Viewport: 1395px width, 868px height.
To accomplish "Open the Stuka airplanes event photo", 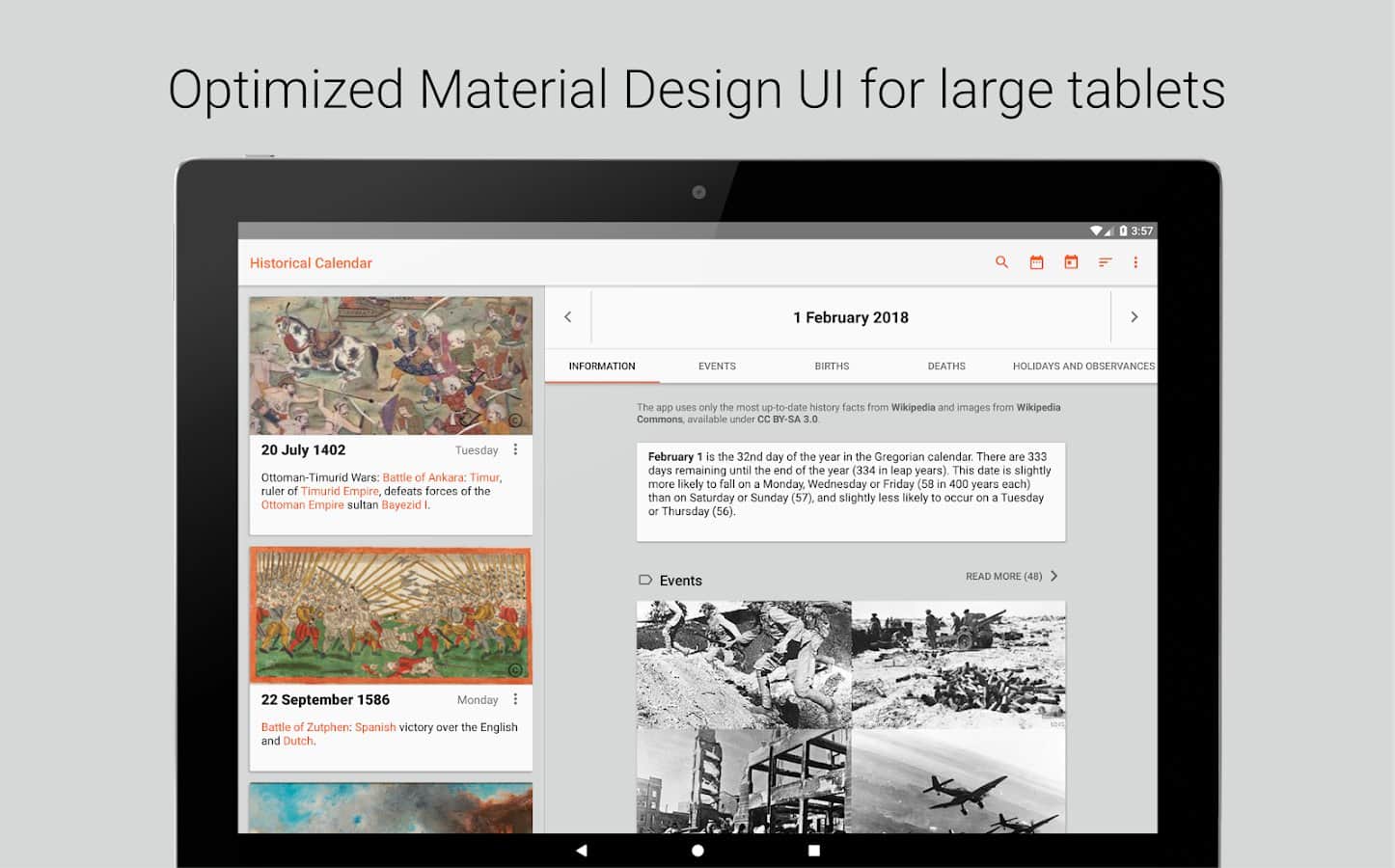I will (x=958, y=781).
